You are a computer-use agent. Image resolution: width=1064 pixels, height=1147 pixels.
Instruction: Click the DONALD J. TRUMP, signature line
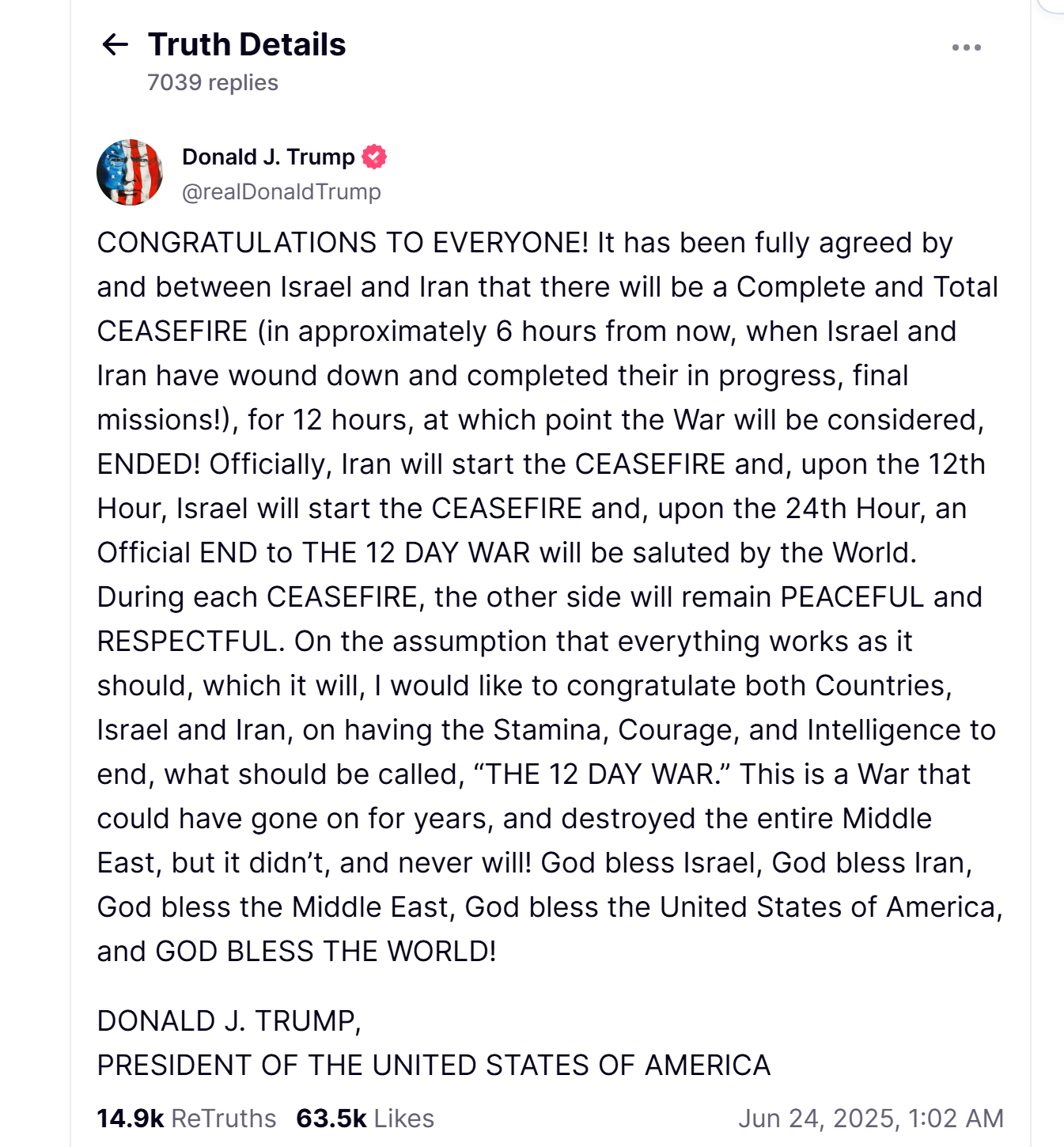point(229,1021)
